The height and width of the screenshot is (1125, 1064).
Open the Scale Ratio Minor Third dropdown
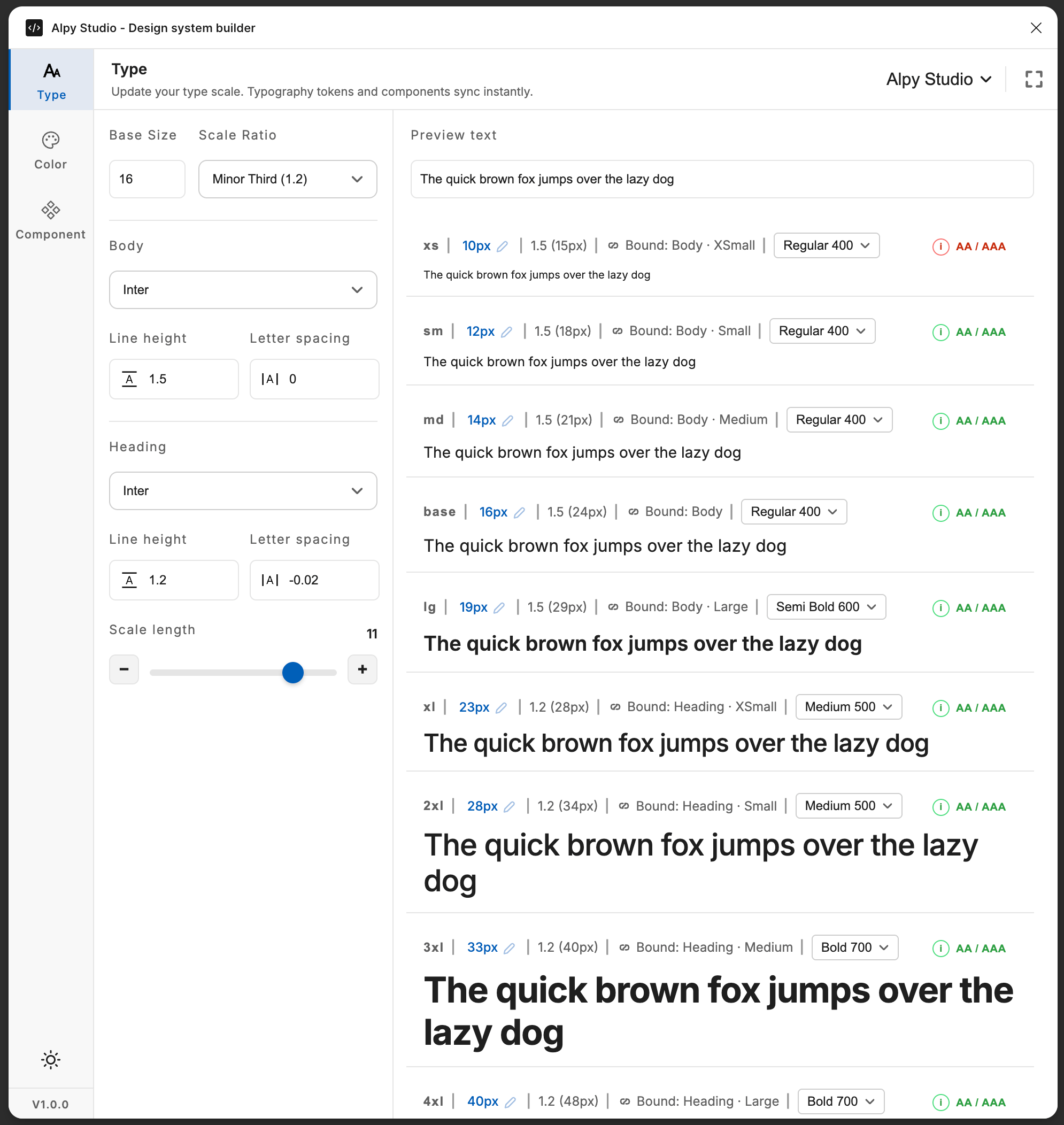click(x=288, y=179)
